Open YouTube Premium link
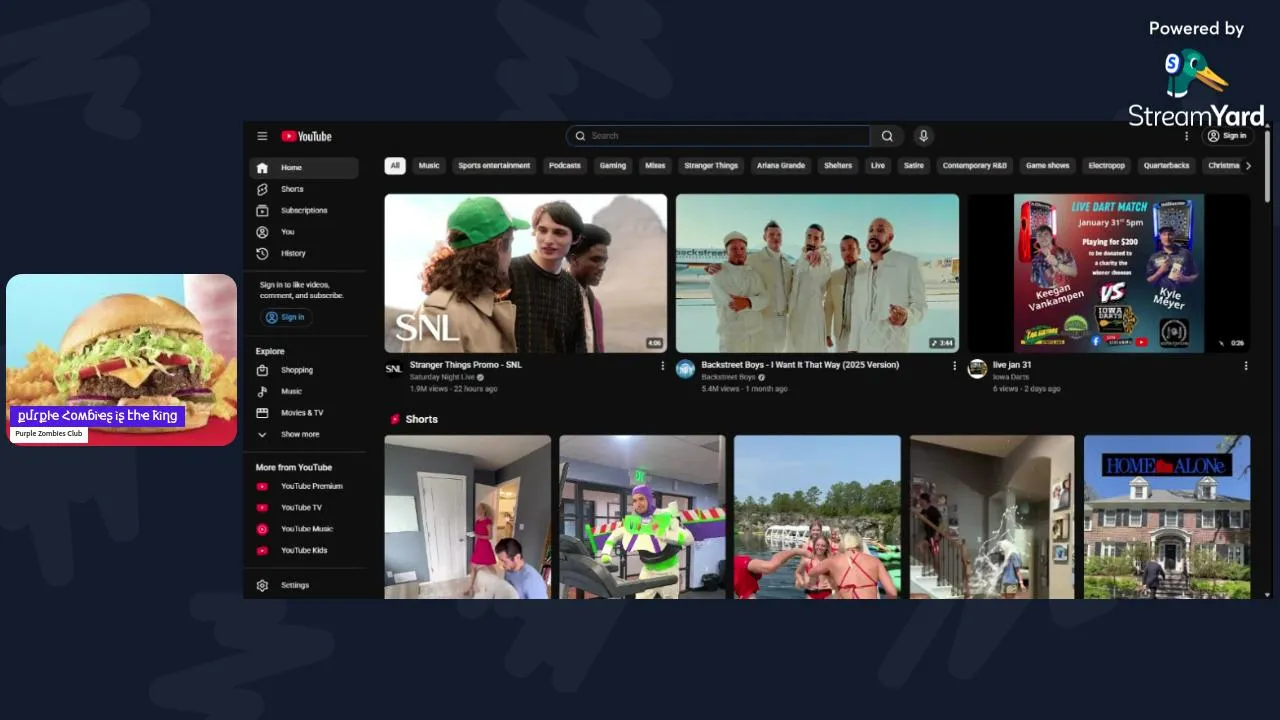The width and height of the screenshot is (1280, 720). pos(304,486)
